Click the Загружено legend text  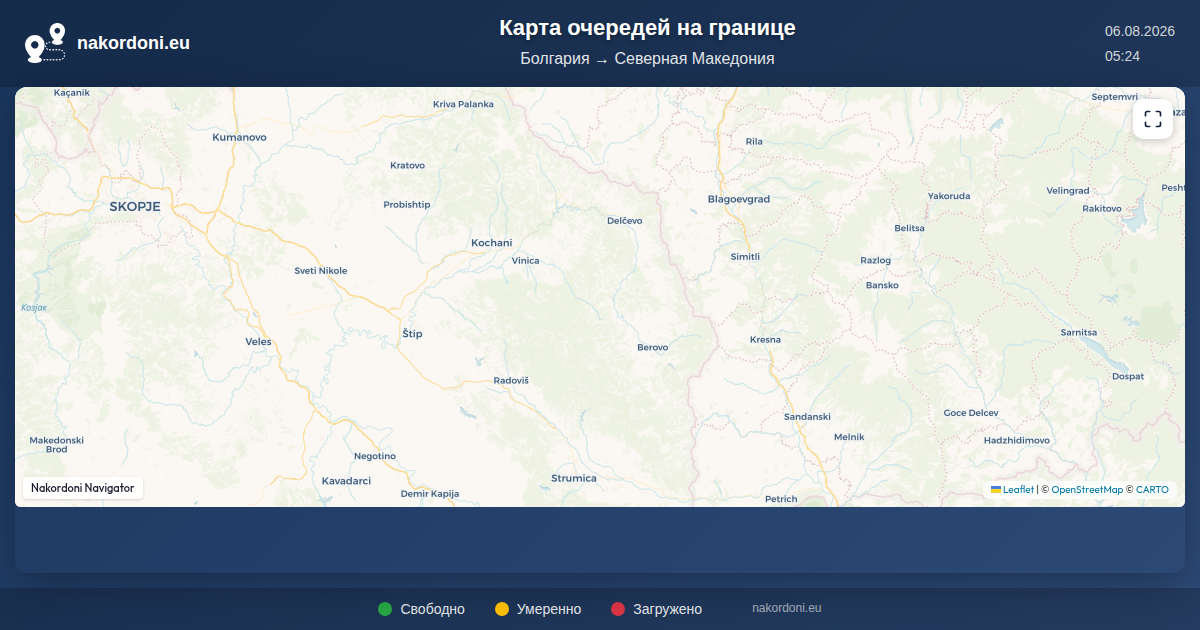667,609
